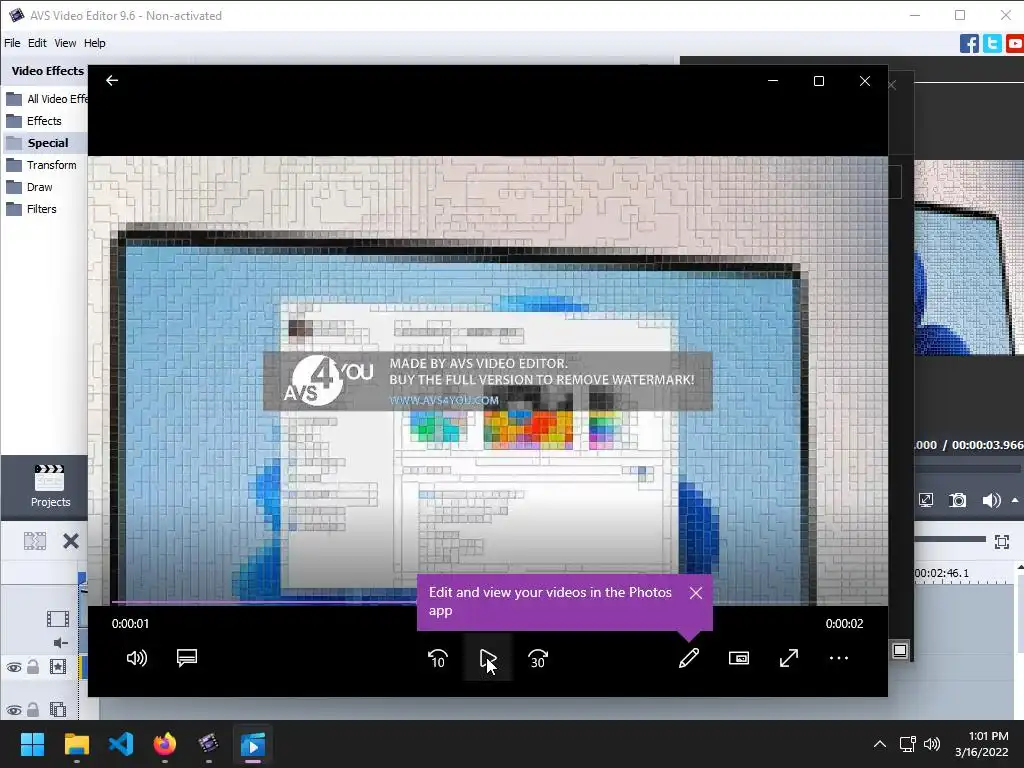
Task: Skip back 10 seconds in player
Action: pos(438,658)
